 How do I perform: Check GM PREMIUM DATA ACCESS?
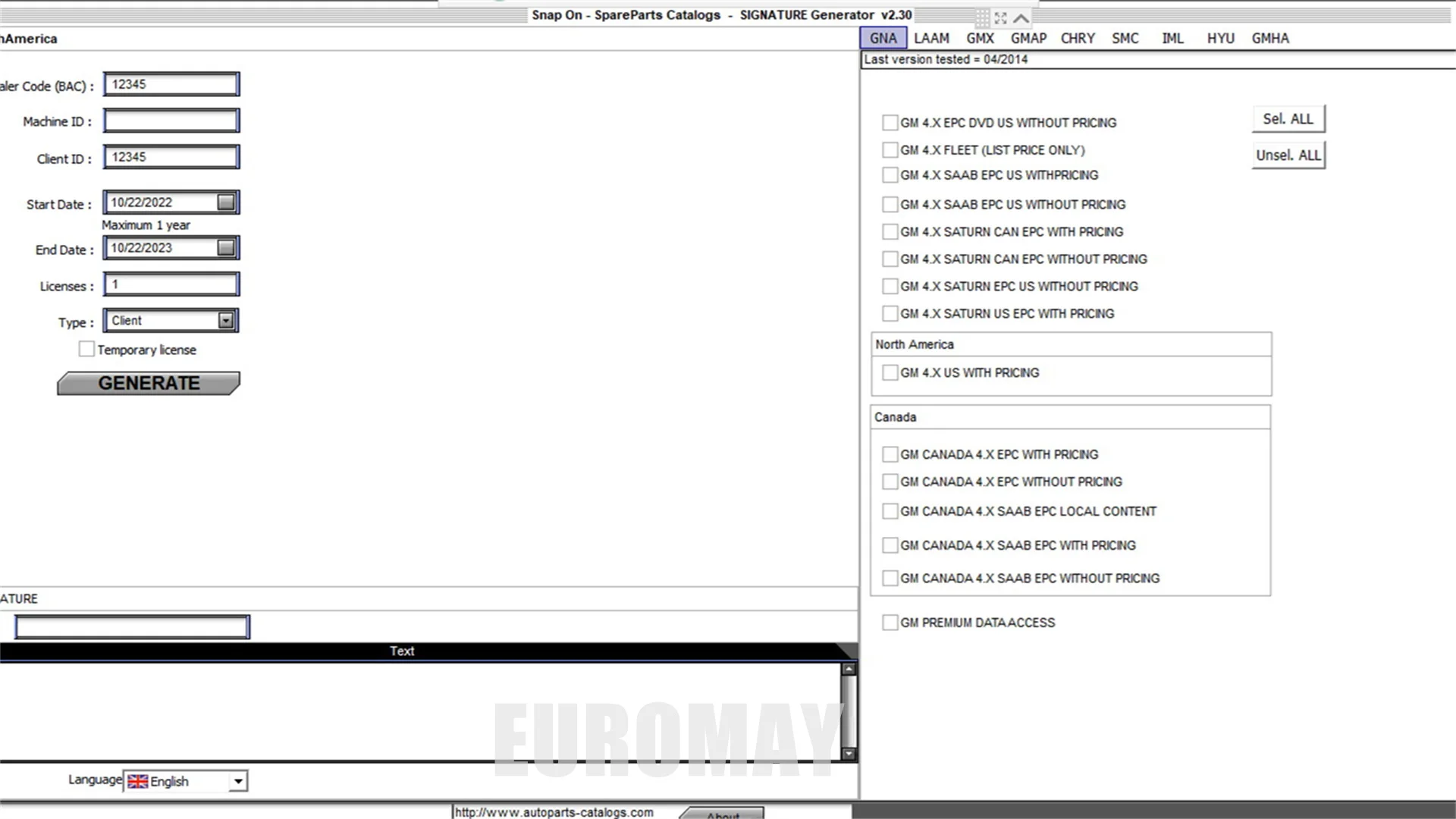[x=890, y=623]
